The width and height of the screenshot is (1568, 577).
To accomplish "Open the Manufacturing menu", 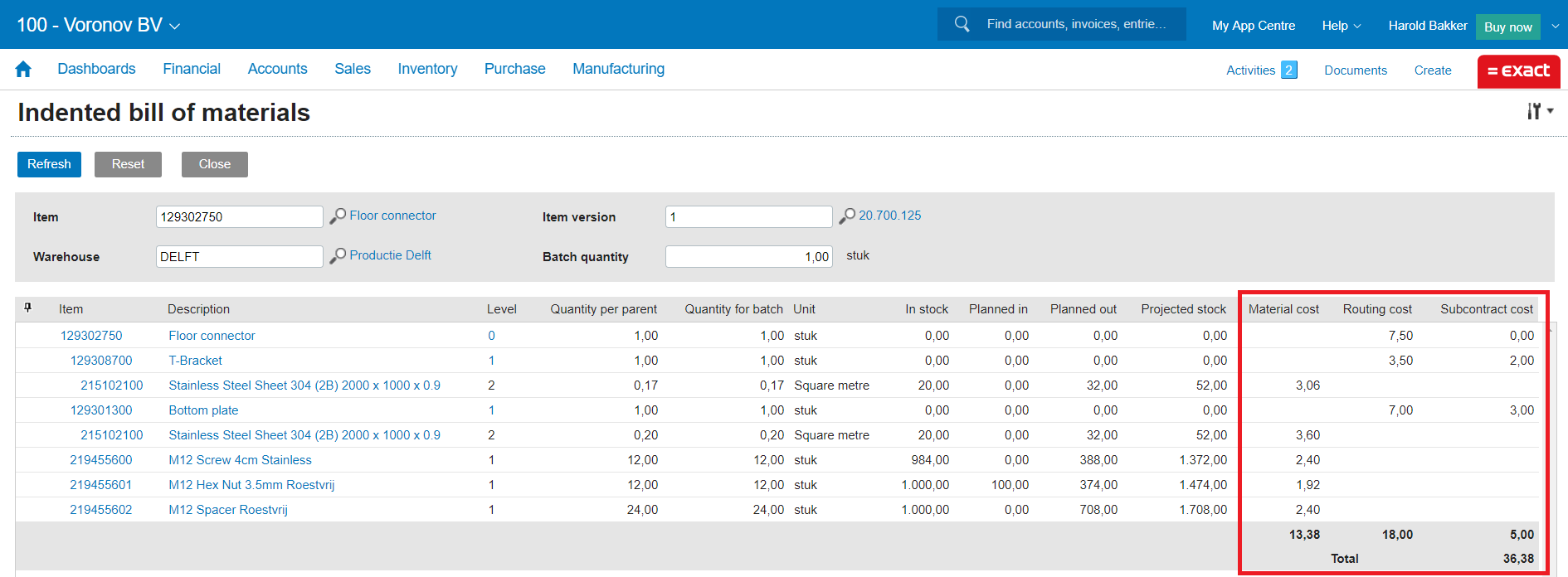I will pos(618,69).
